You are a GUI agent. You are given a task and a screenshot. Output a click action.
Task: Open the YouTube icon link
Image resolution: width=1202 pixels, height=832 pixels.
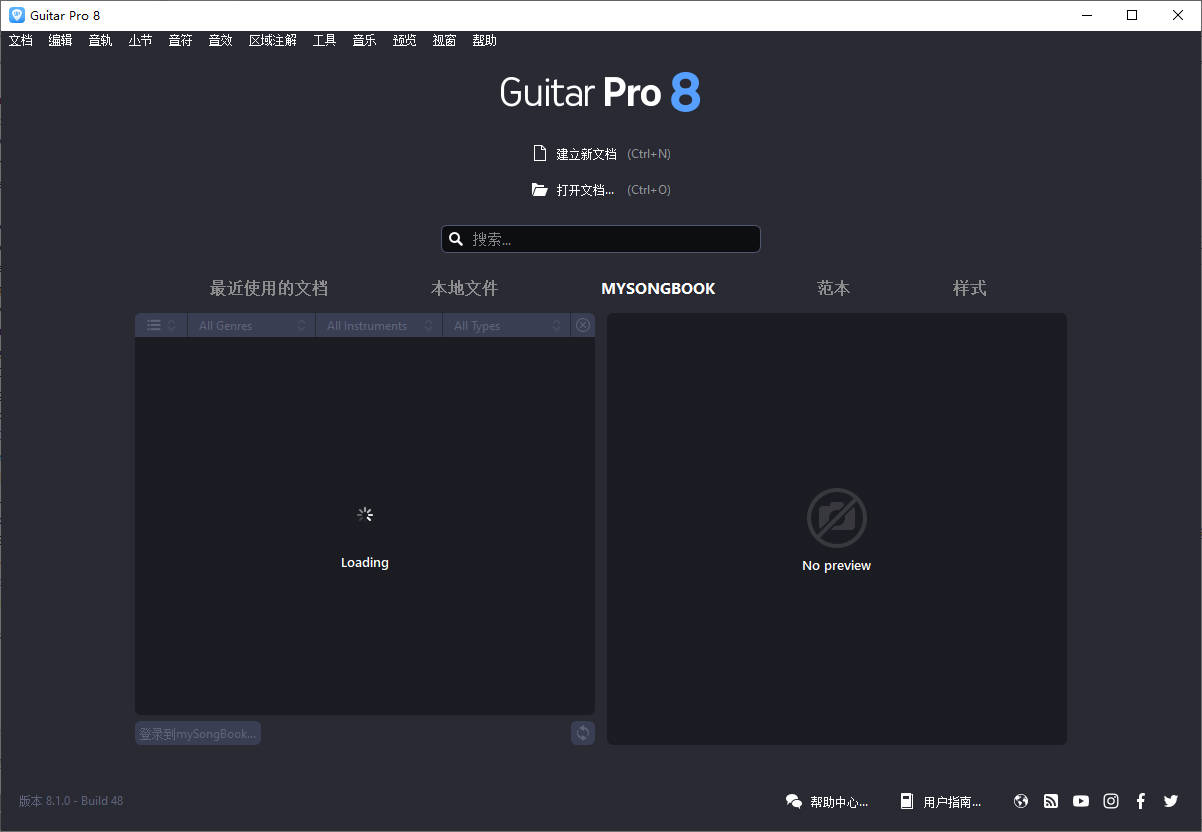pos(1081,801)
